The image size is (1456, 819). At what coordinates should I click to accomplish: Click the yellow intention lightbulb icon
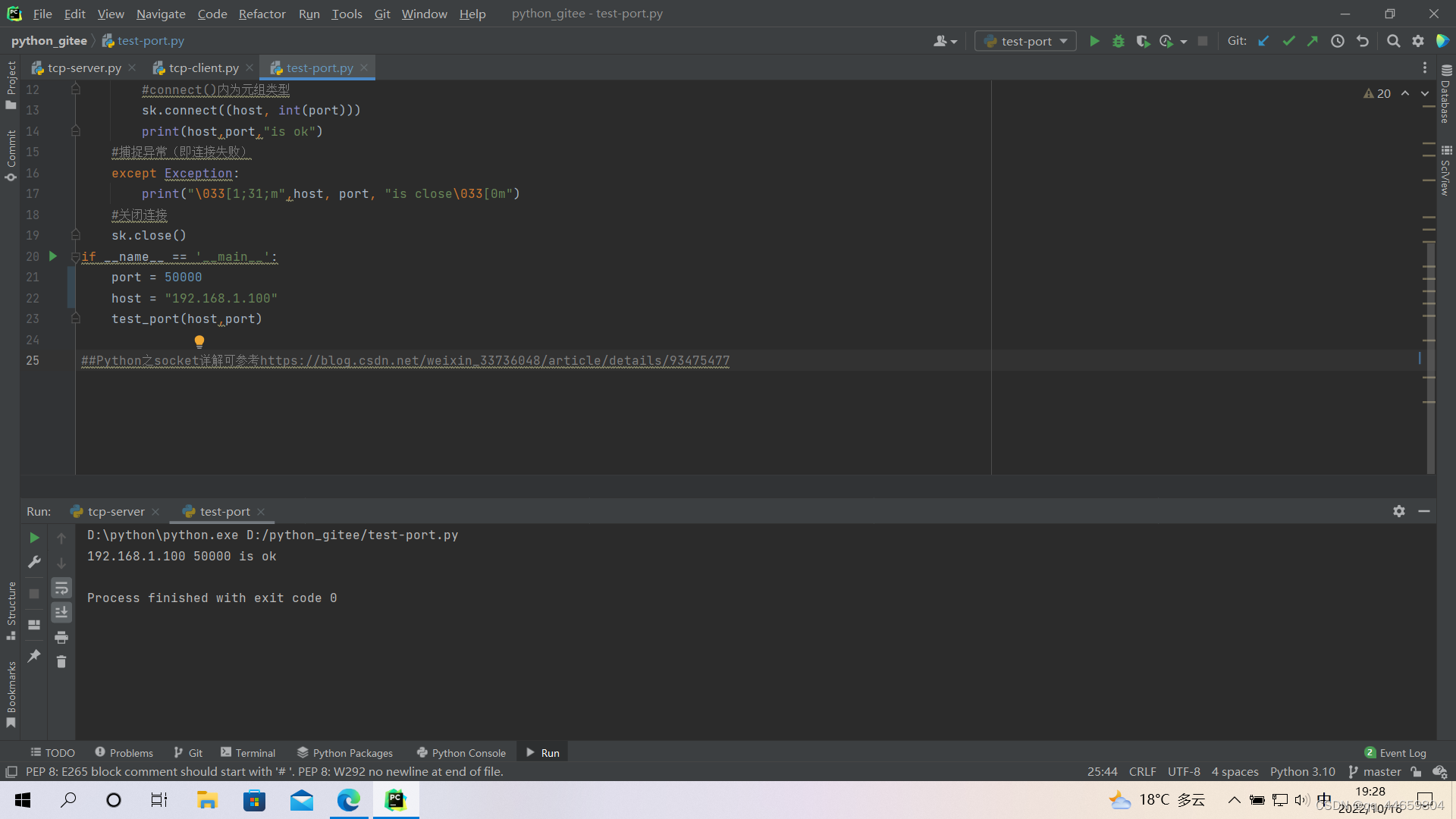pos(199,341)
